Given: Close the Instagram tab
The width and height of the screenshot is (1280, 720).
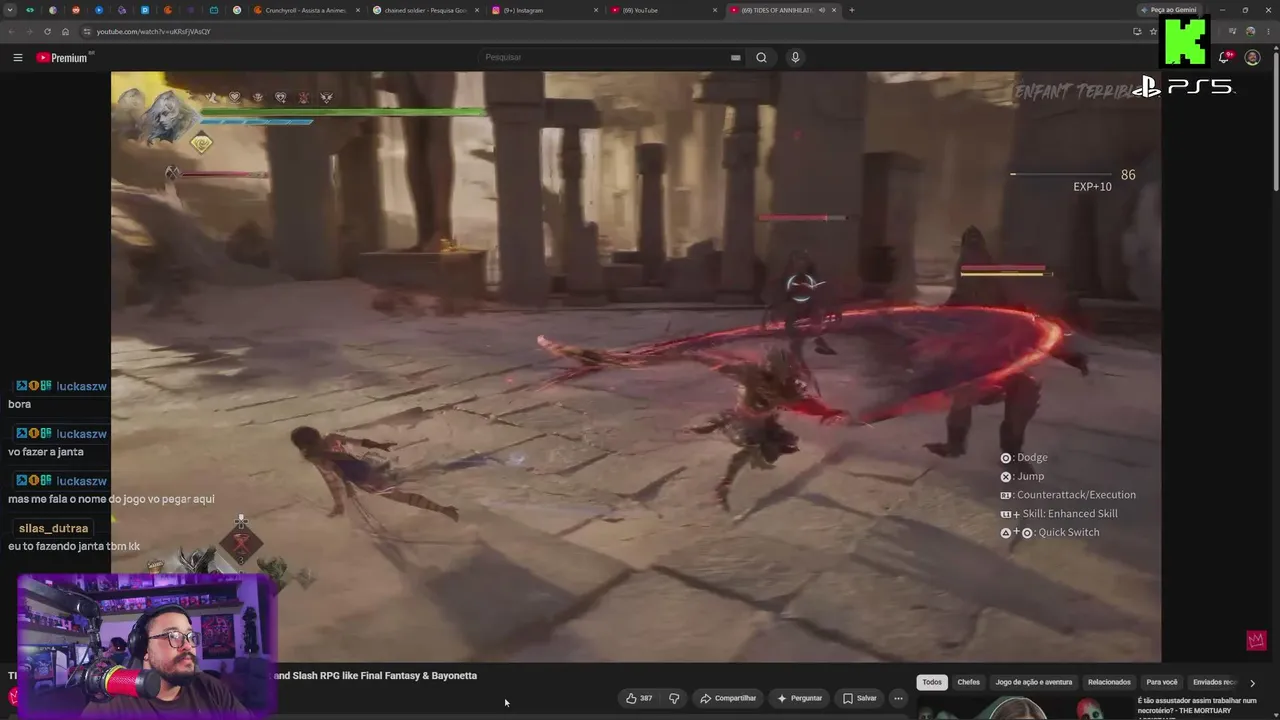Looking at the screenshot, I should coord(596,10).
